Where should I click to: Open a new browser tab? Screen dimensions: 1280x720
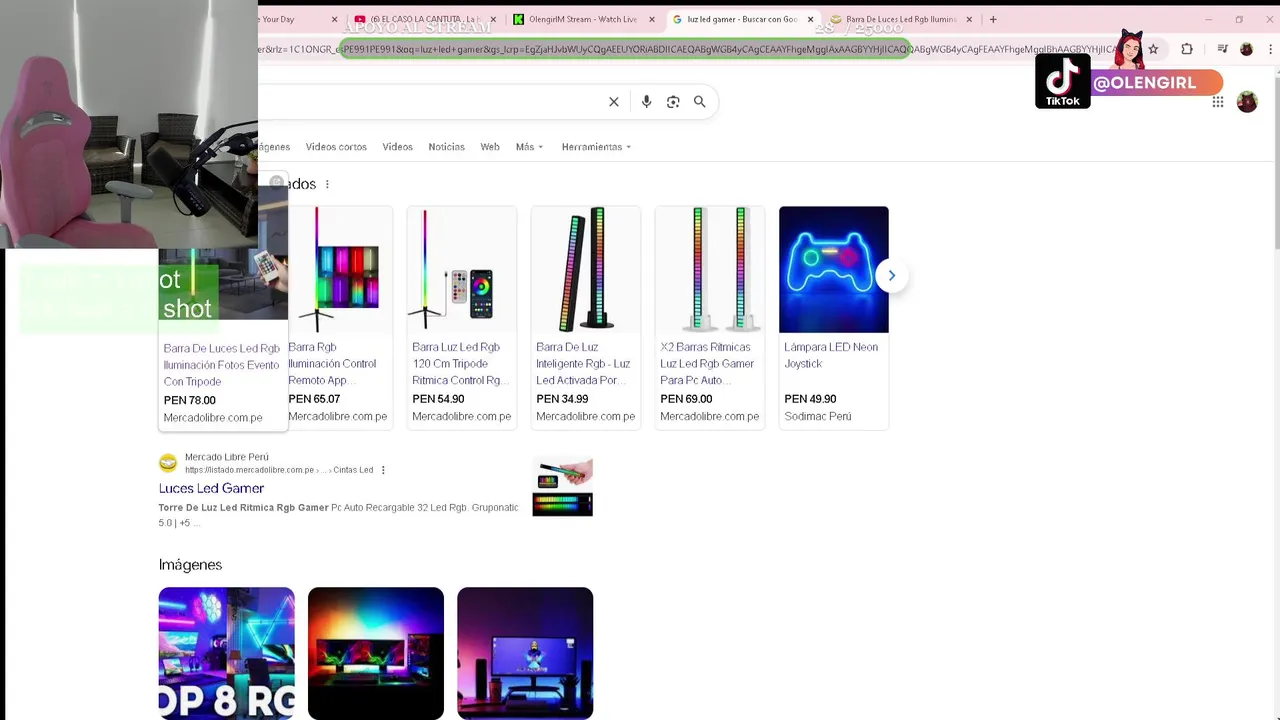[x=993, y=19]
